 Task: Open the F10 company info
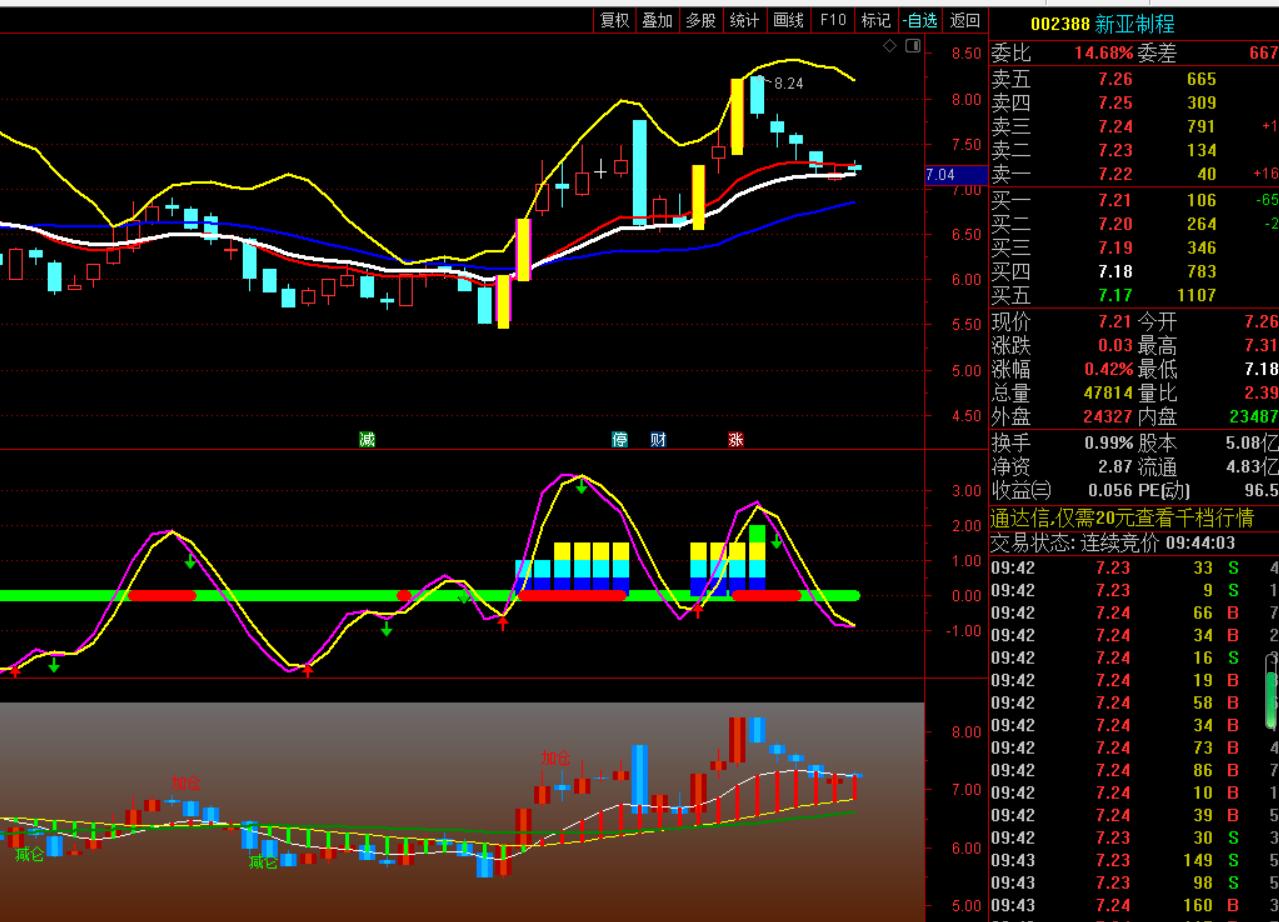pyautogui.click(x=833, y=20)
